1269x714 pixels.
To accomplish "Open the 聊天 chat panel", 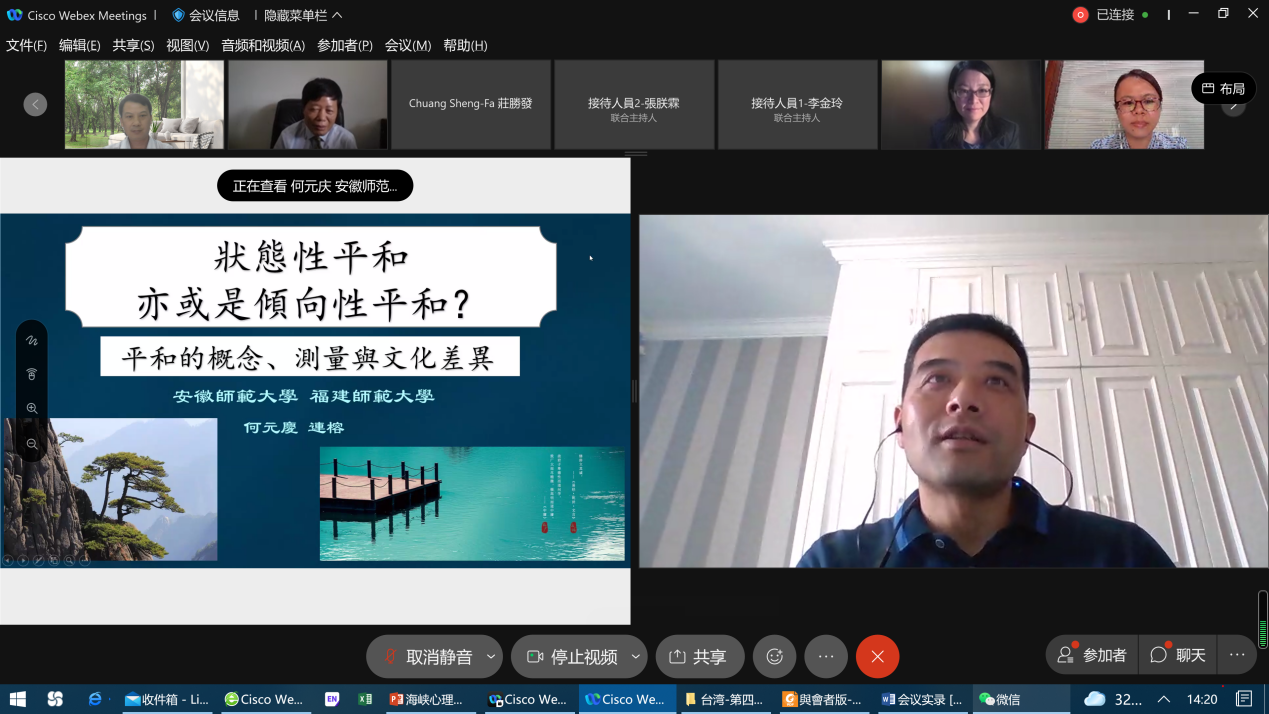I will (1178, 655).
